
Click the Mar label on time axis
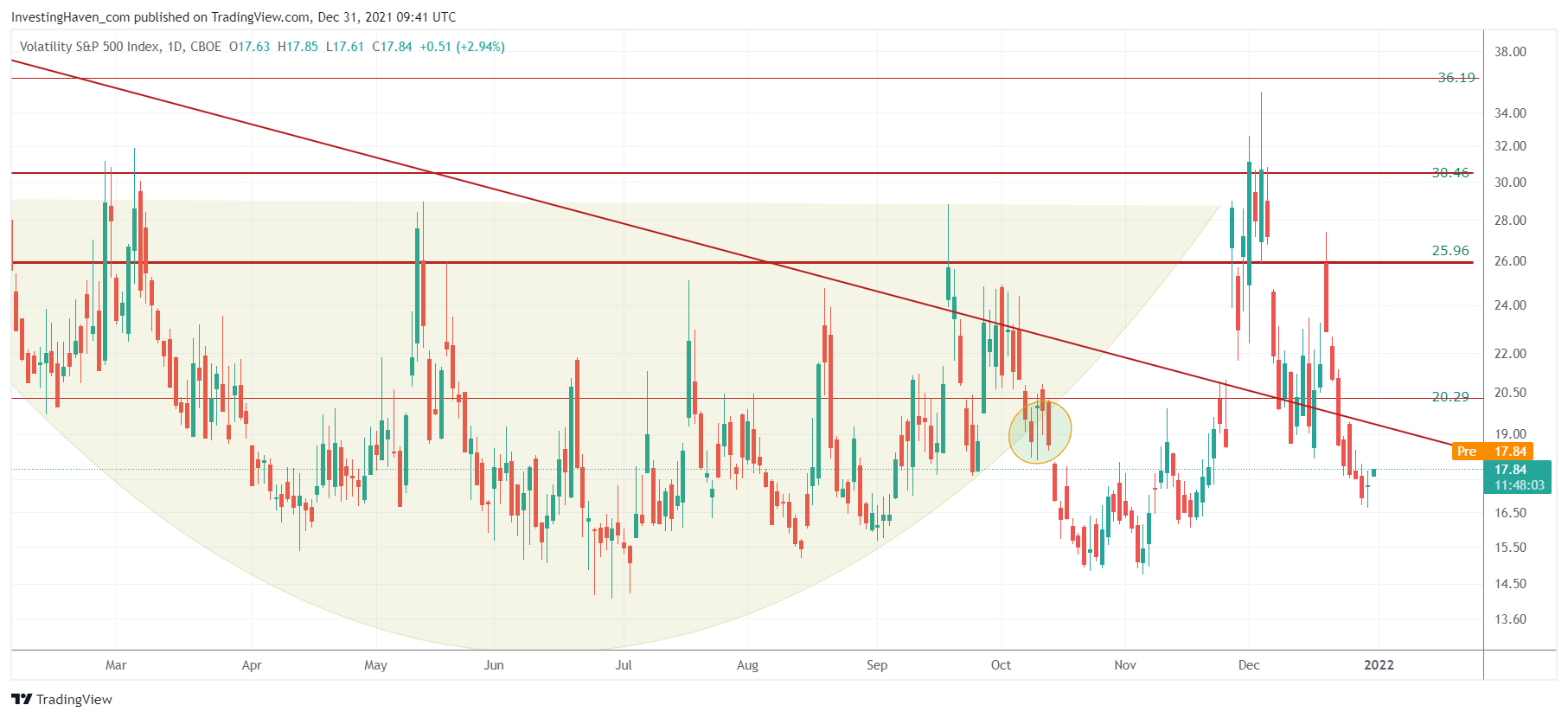(116, 665)
